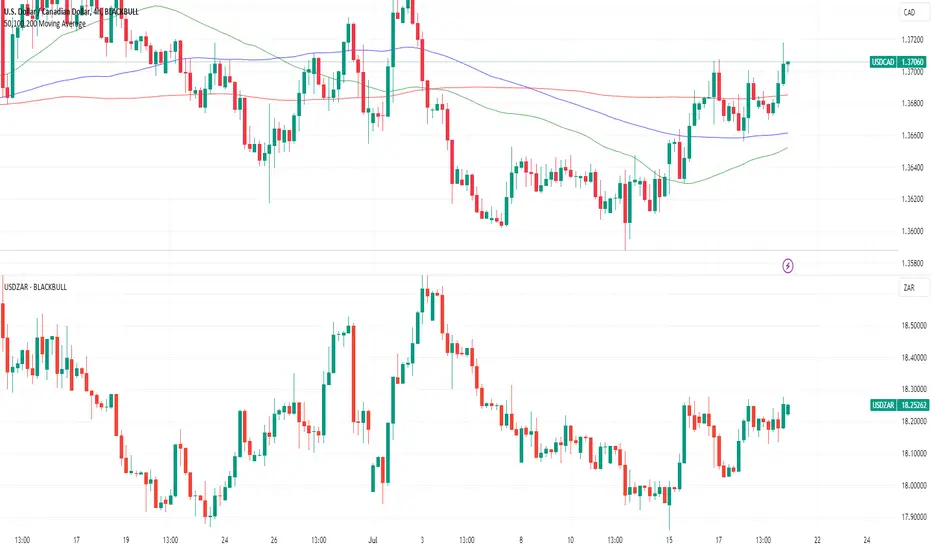Click the 17.90000 level on ZAR scale
The height and width of the screenshot is (550, 932).
(914, 517)
